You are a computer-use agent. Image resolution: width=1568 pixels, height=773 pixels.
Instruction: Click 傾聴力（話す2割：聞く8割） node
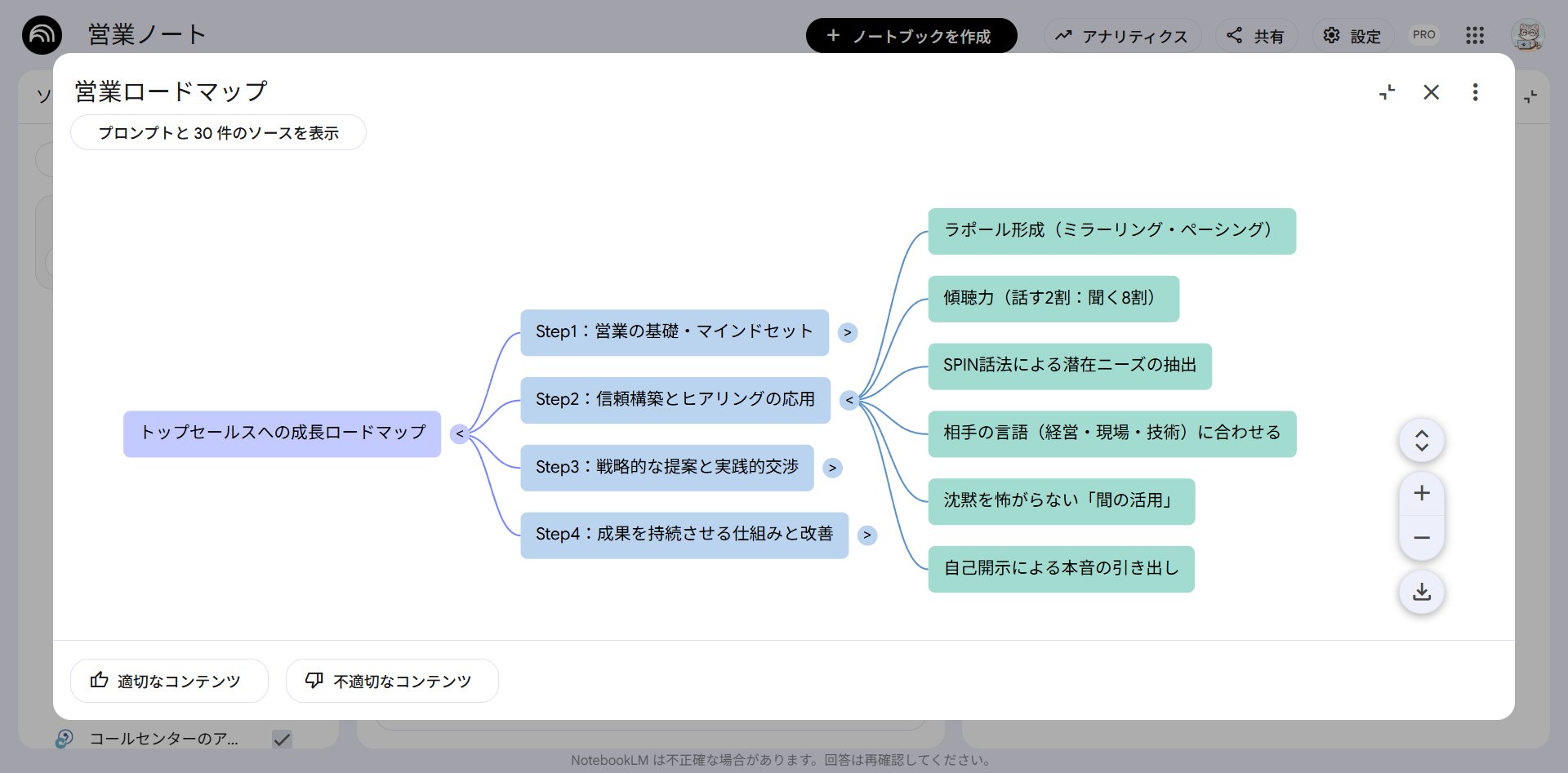pyautogui.click(x=1053, y=299)
